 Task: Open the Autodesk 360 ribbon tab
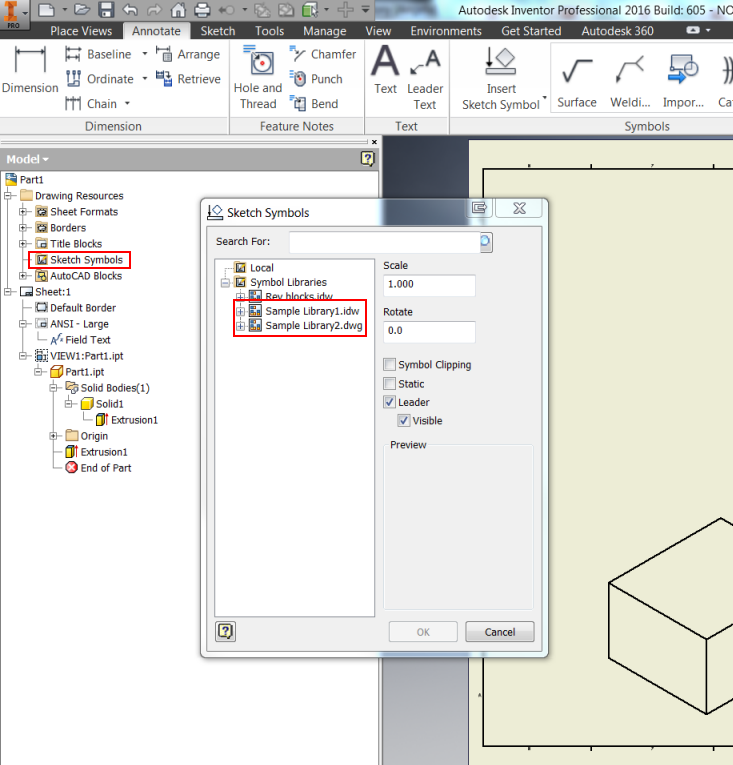[617, 31]
